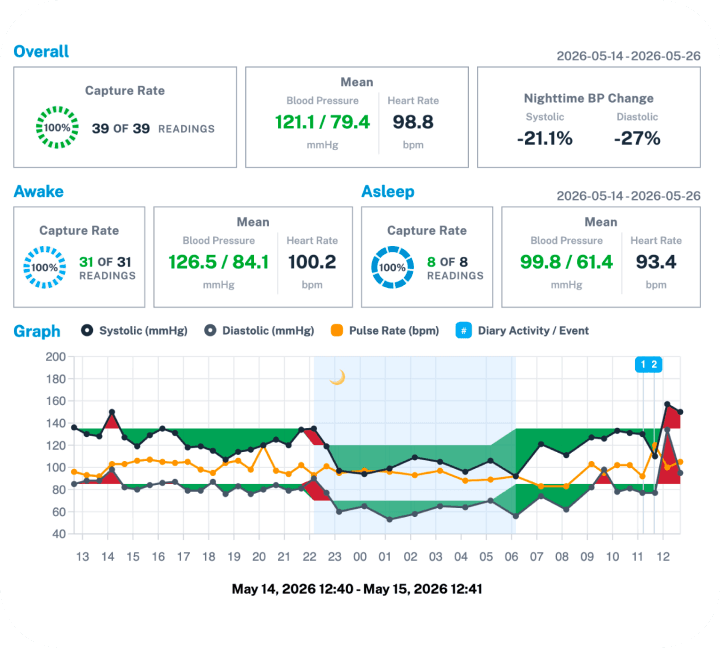This screenshot has width=720, height=648.
Task: Click the nighttime diastolic change -27%
Action: [x=637, y=138]
